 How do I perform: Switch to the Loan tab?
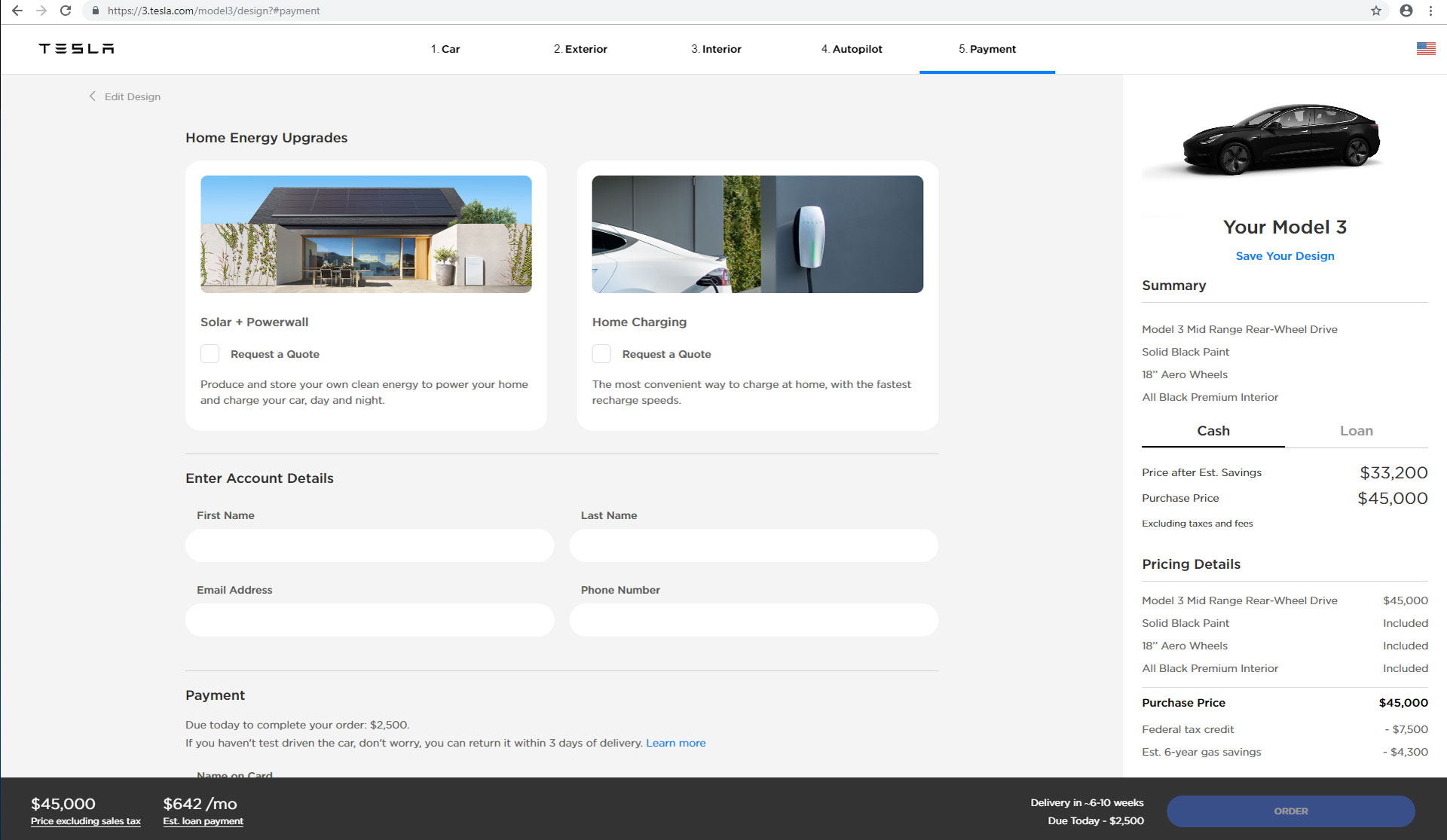1356,431
